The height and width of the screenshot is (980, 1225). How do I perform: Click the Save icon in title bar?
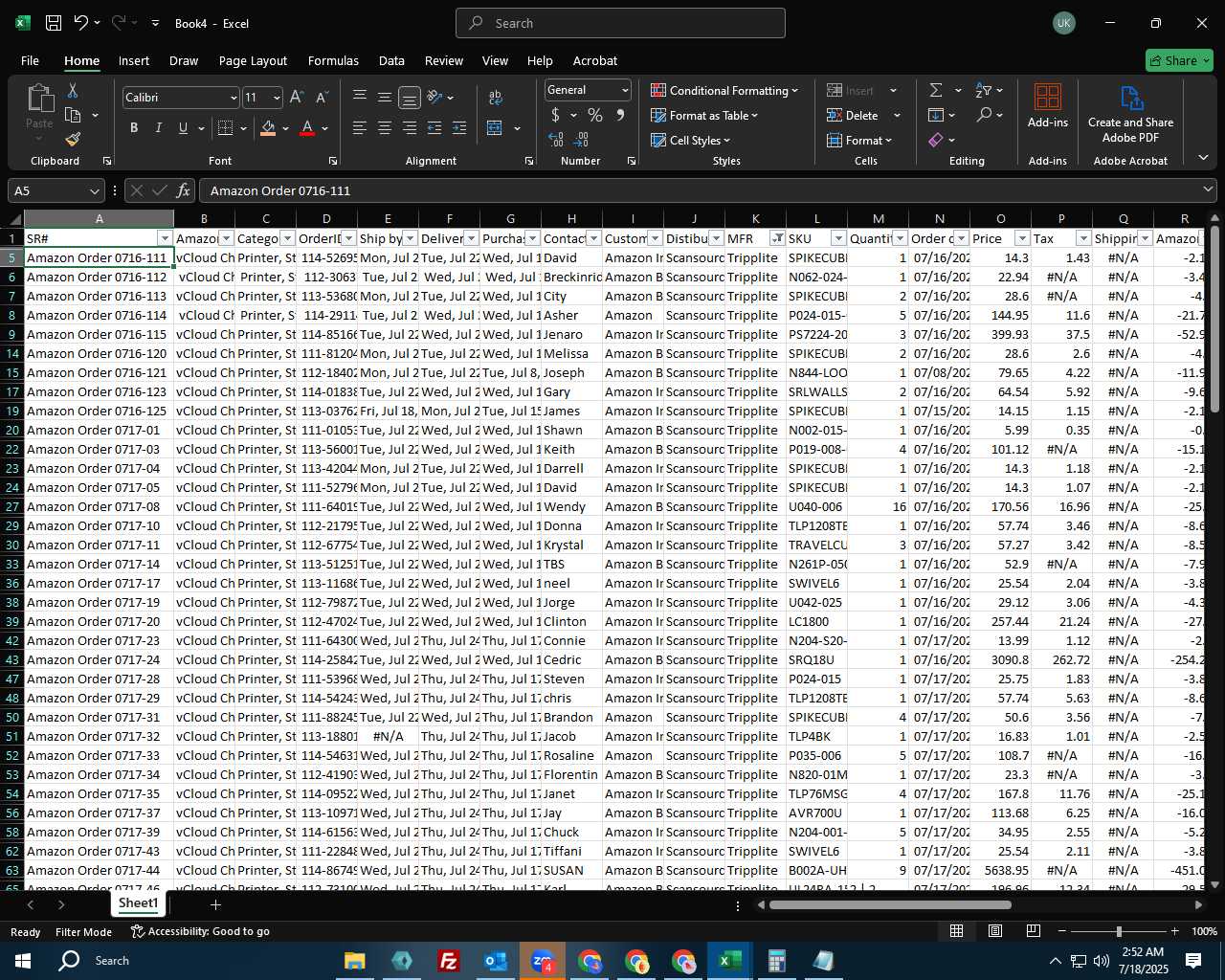tap(54, 23)
